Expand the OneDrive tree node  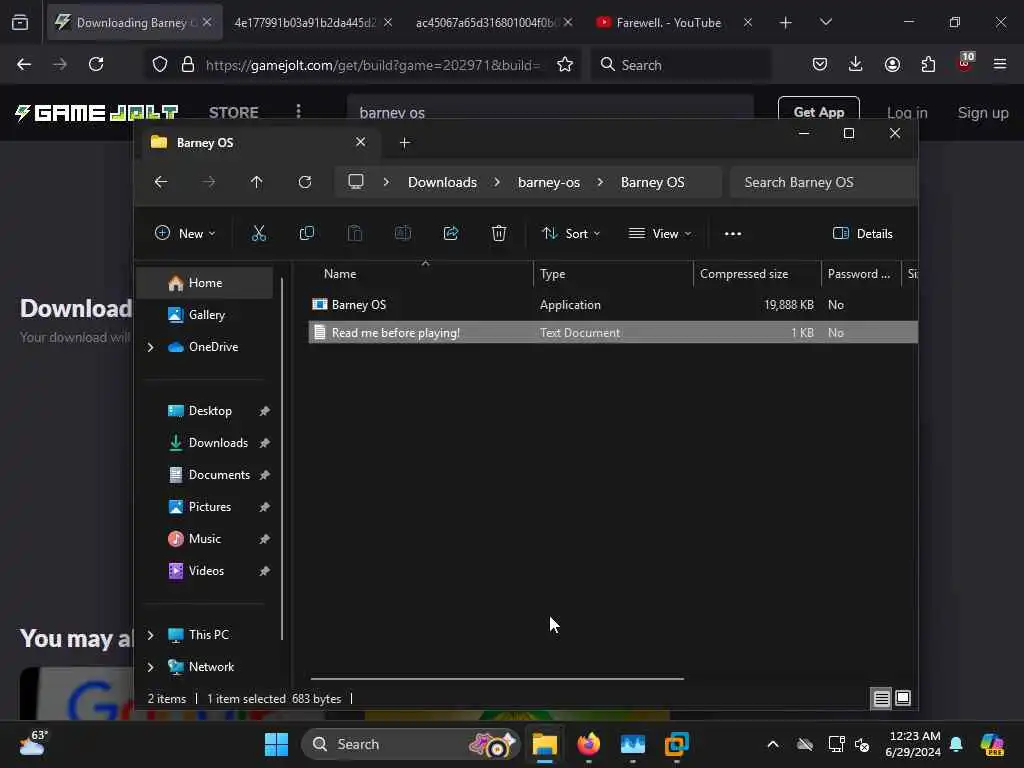pos(151,347)
